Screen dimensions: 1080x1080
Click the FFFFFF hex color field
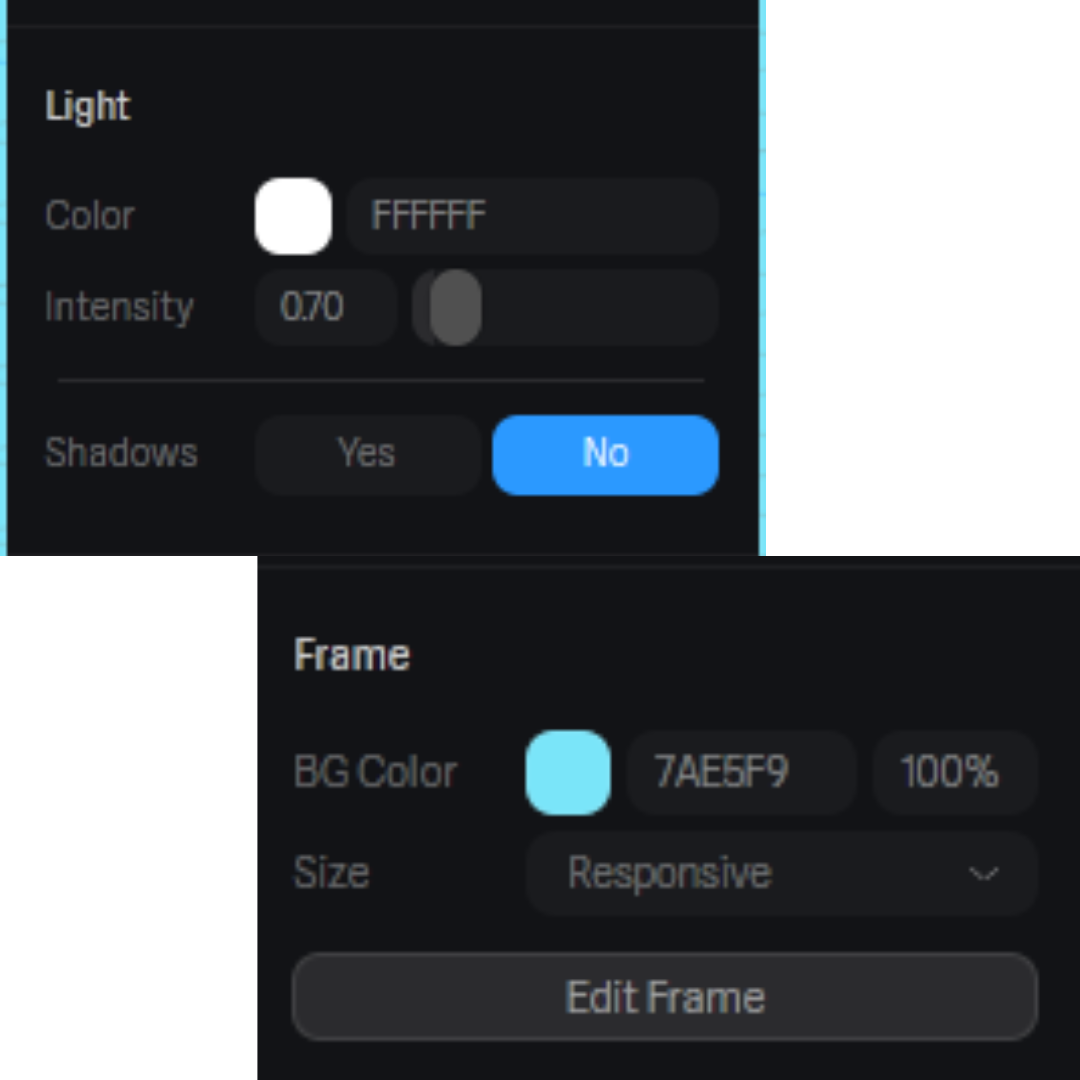(532, 216)
